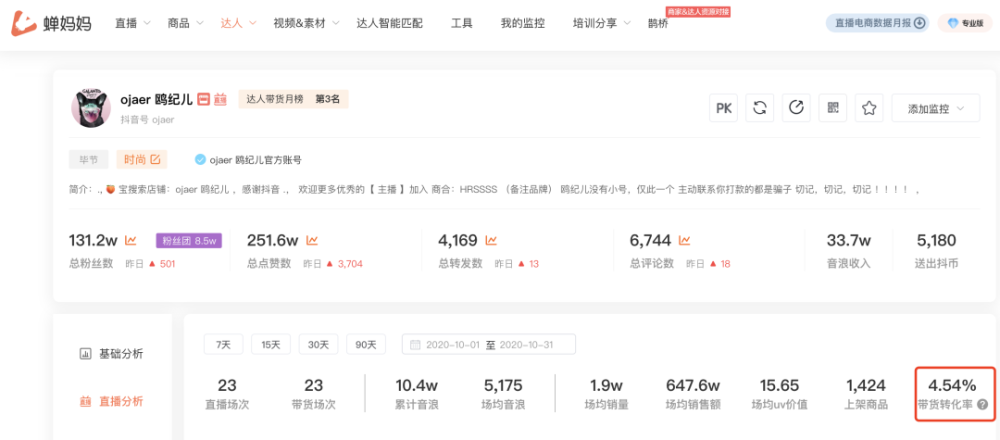
Task: Open the 直播 dropdown menu
Action: [x=133, y=24]
